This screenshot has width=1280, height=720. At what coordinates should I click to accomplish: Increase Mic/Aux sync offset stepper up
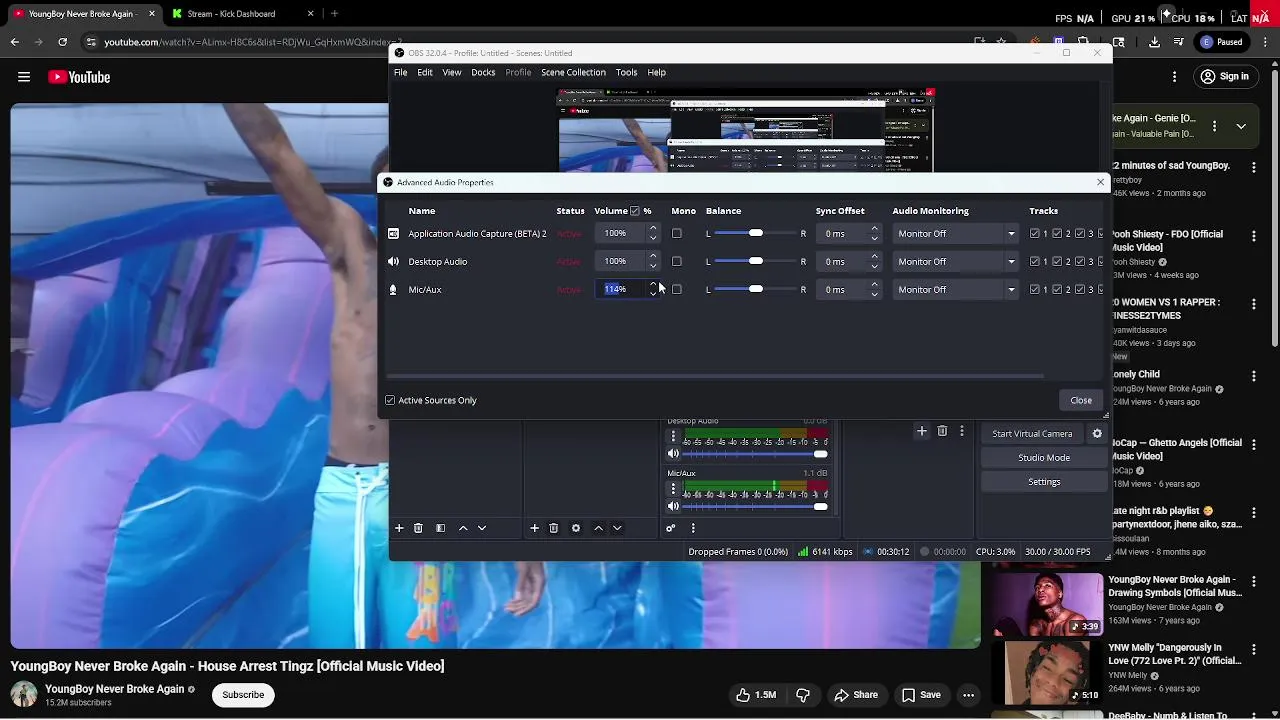(x=874, y=285)
